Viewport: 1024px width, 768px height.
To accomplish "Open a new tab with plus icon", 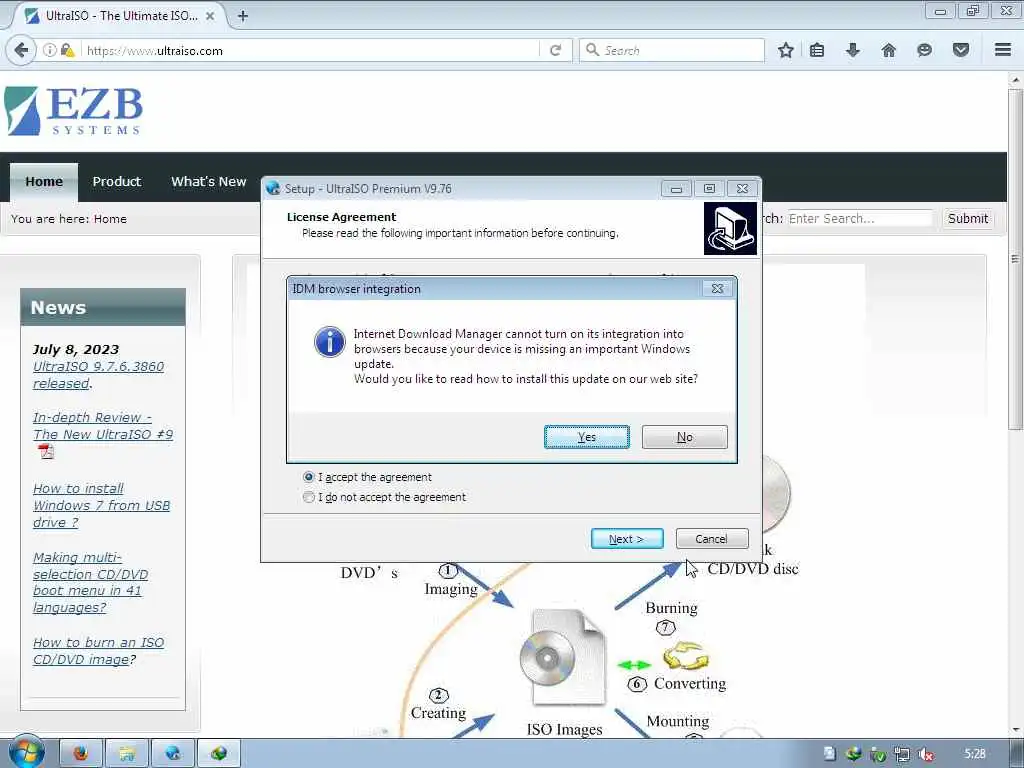I will coord(243,16).
